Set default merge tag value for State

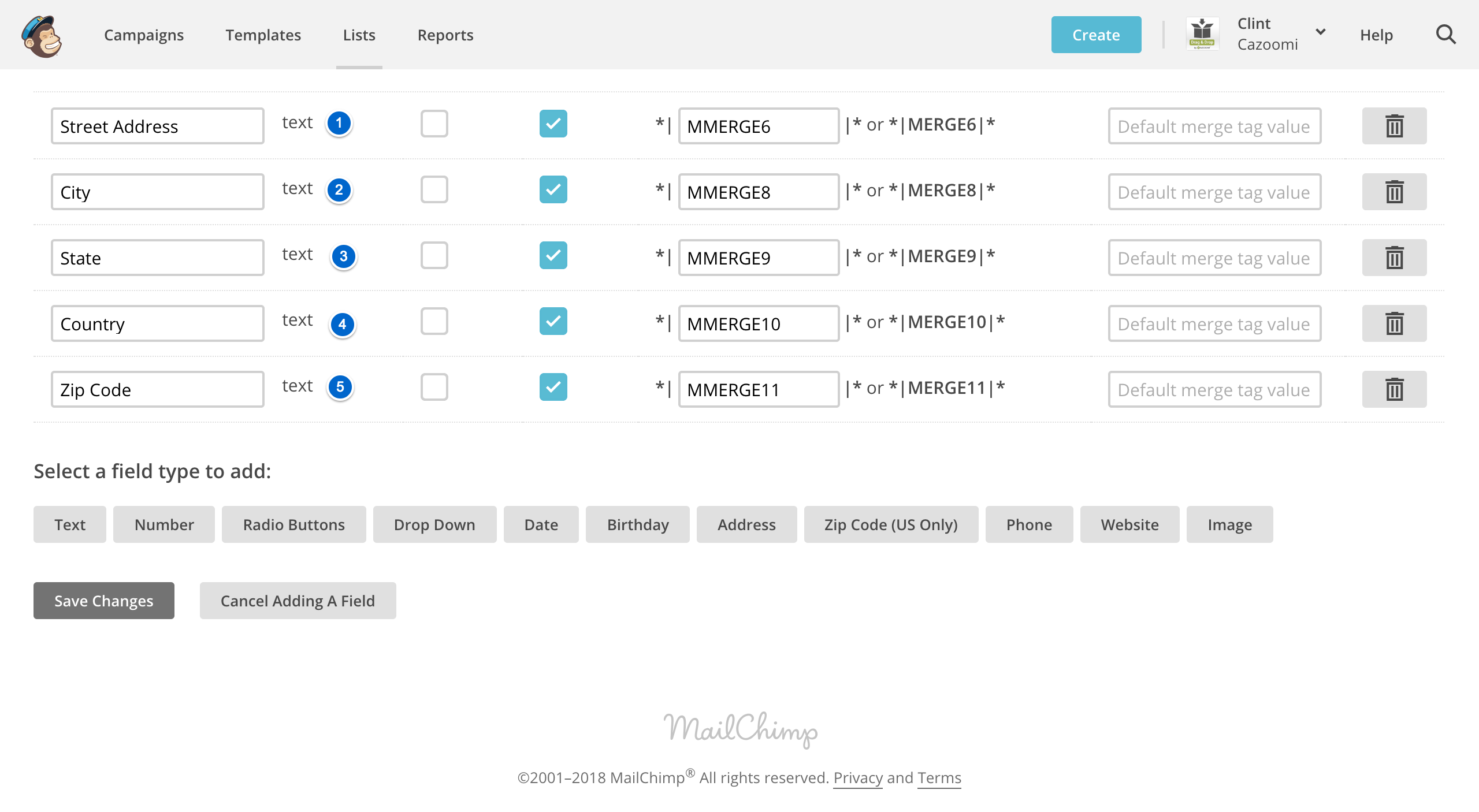coord(1214,258)
